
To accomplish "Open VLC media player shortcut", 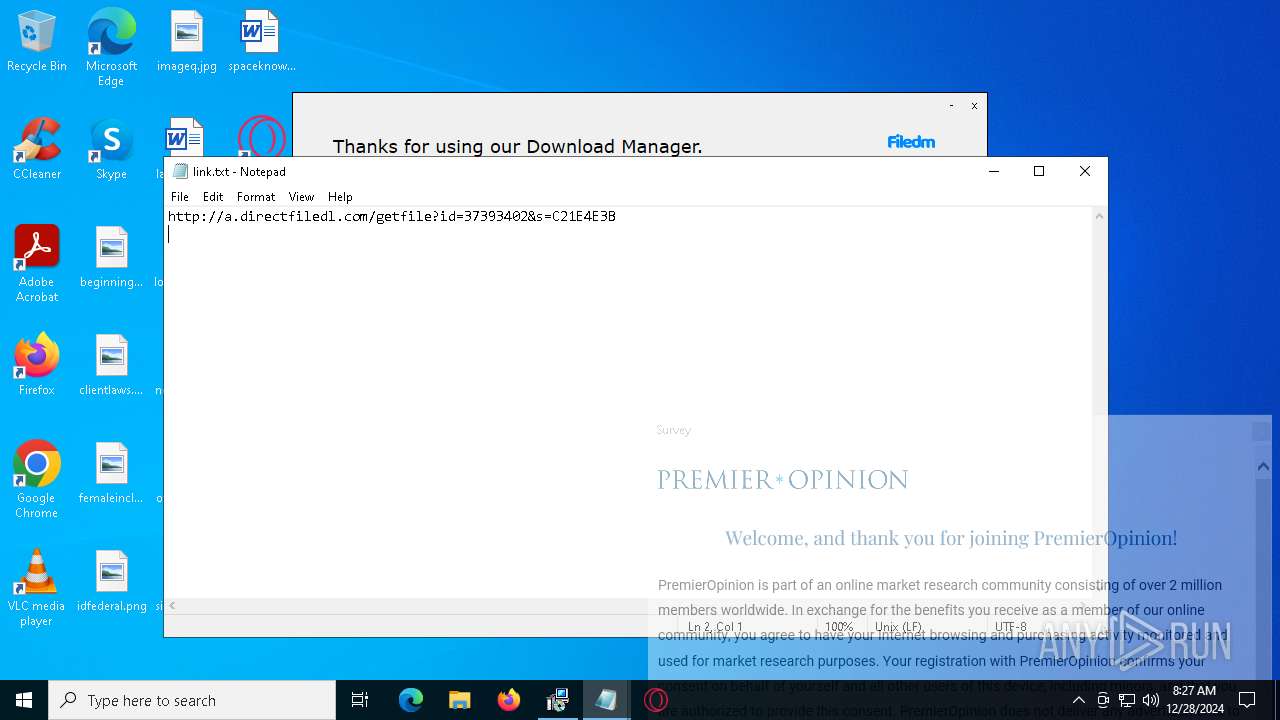I will [x=37, y=588].
